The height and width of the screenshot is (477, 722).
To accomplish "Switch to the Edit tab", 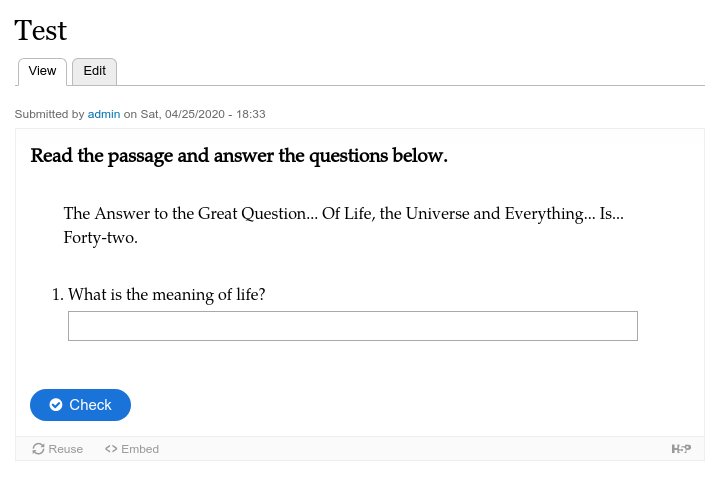I will [94, 71].
